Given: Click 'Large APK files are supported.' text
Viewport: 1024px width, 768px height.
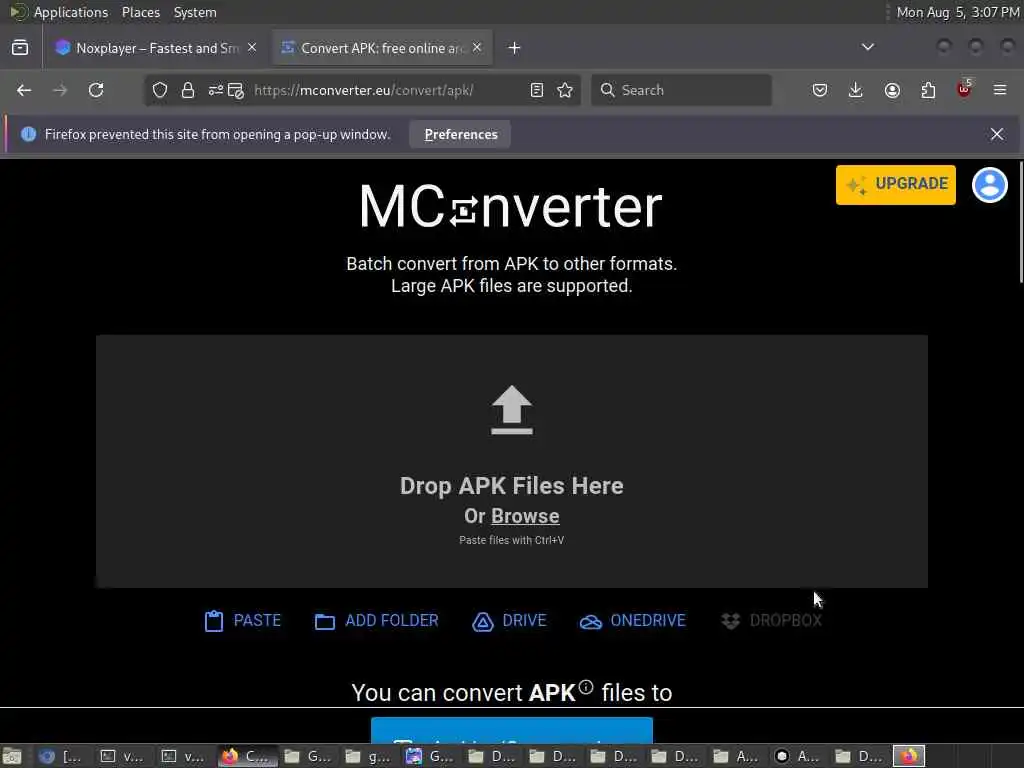Looking at the screenshot, I should pyautogui.click(x=511, y=286).
